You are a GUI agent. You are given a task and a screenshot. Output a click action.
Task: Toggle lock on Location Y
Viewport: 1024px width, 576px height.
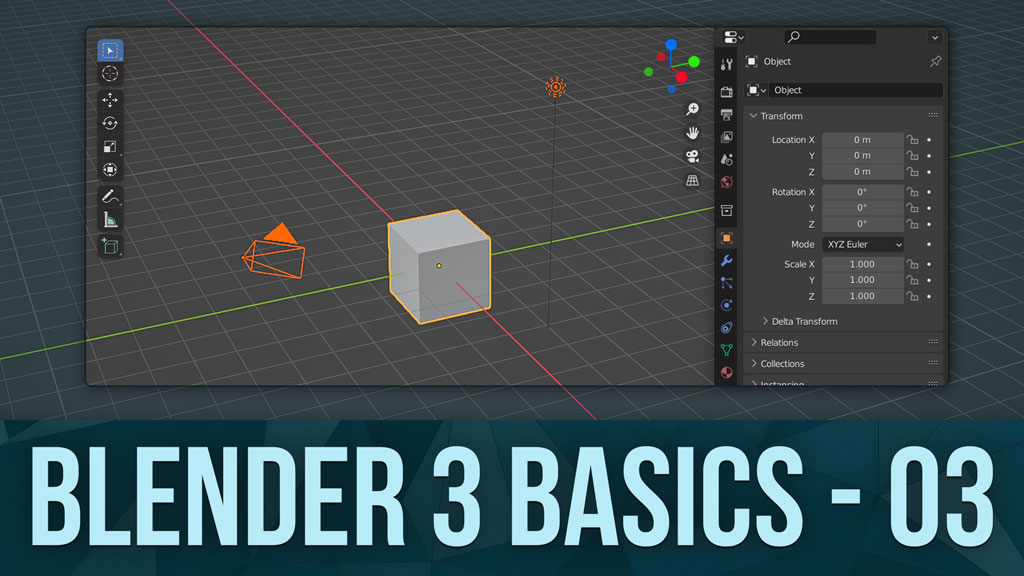912,155
